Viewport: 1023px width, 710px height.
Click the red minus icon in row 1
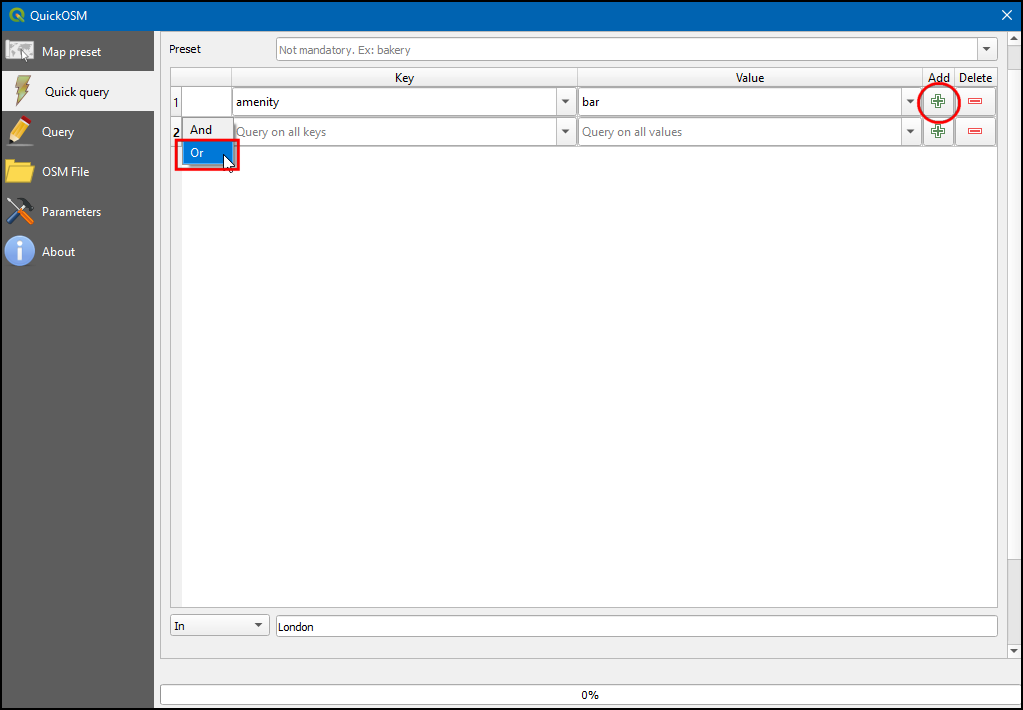(975, 101)
